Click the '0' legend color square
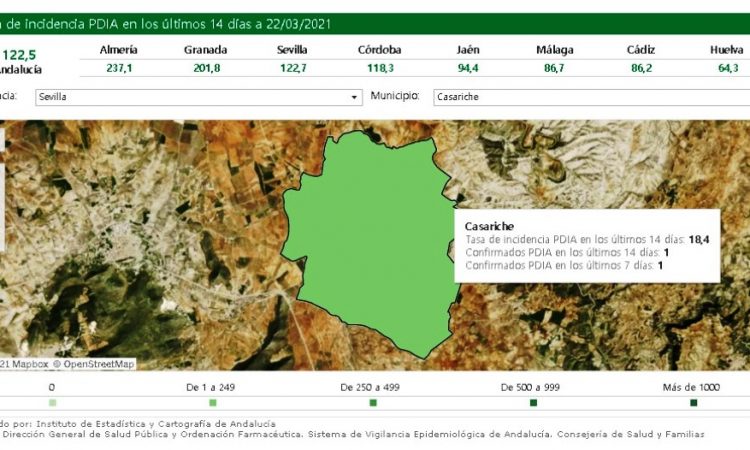This screenshot has width=750, height=450. (51, 403)
